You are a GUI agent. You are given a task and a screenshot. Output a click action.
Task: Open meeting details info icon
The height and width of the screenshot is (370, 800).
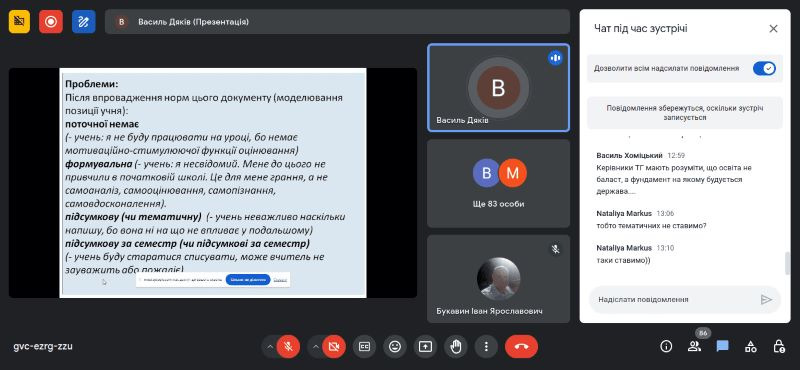(x=666, y=347)
